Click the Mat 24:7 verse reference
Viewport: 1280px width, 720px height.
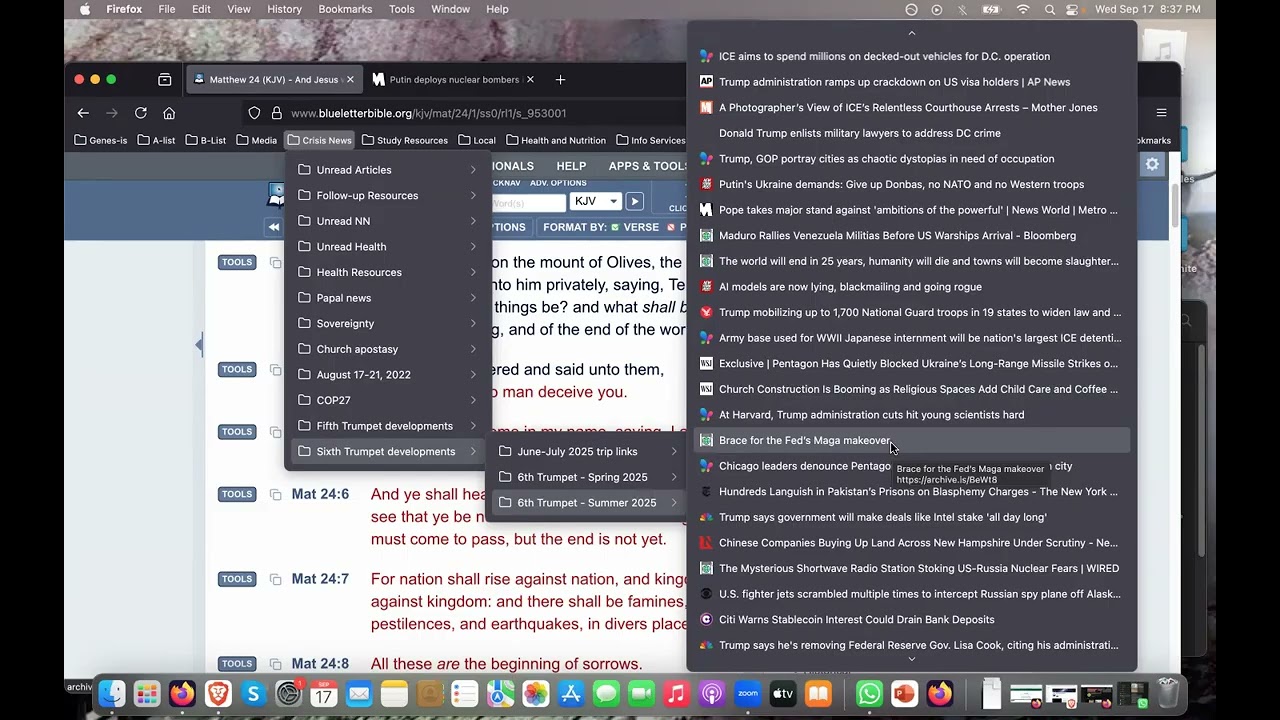320,579
